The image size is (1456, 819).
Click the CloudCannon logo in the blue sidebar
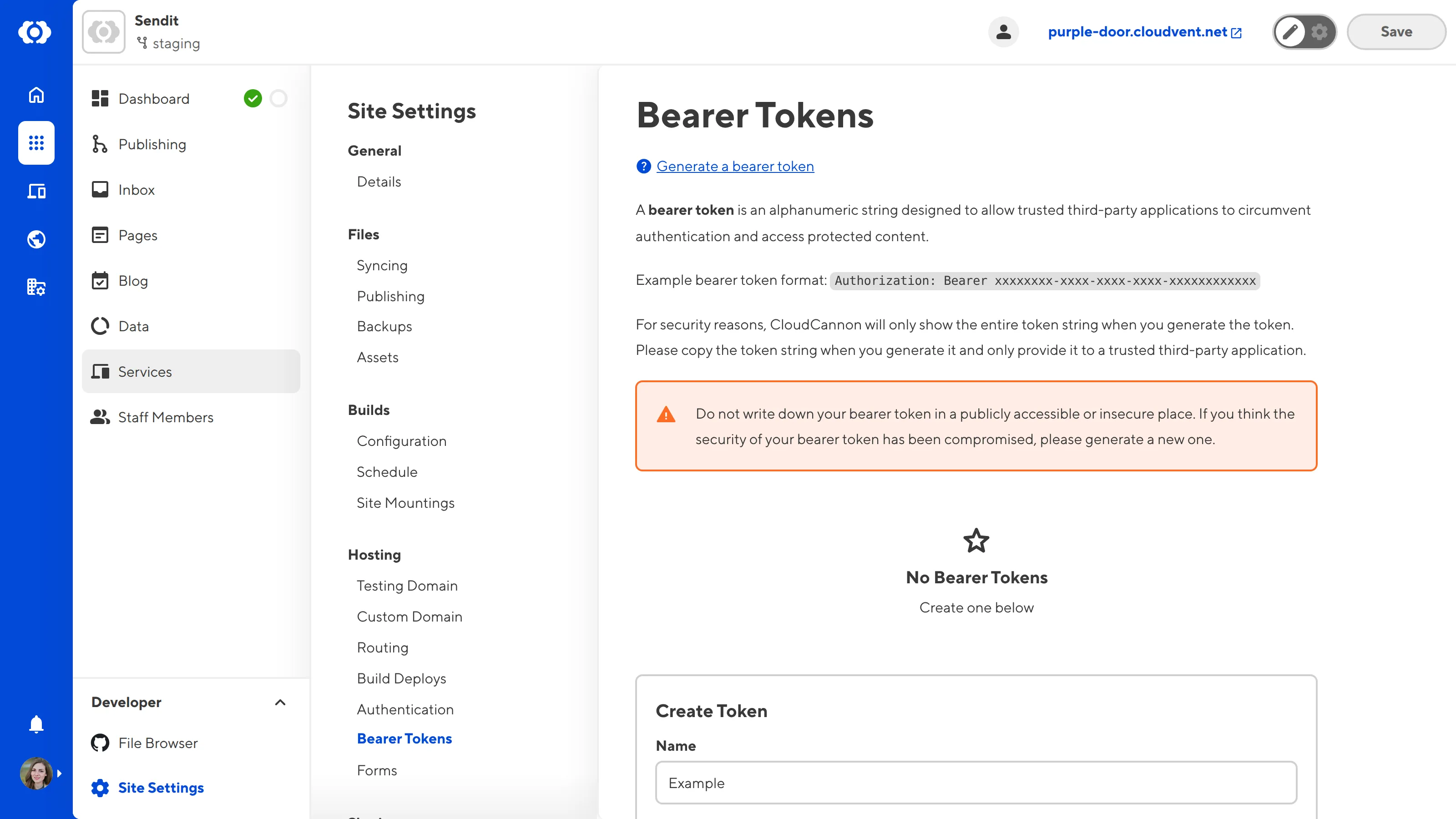point(35,32)
